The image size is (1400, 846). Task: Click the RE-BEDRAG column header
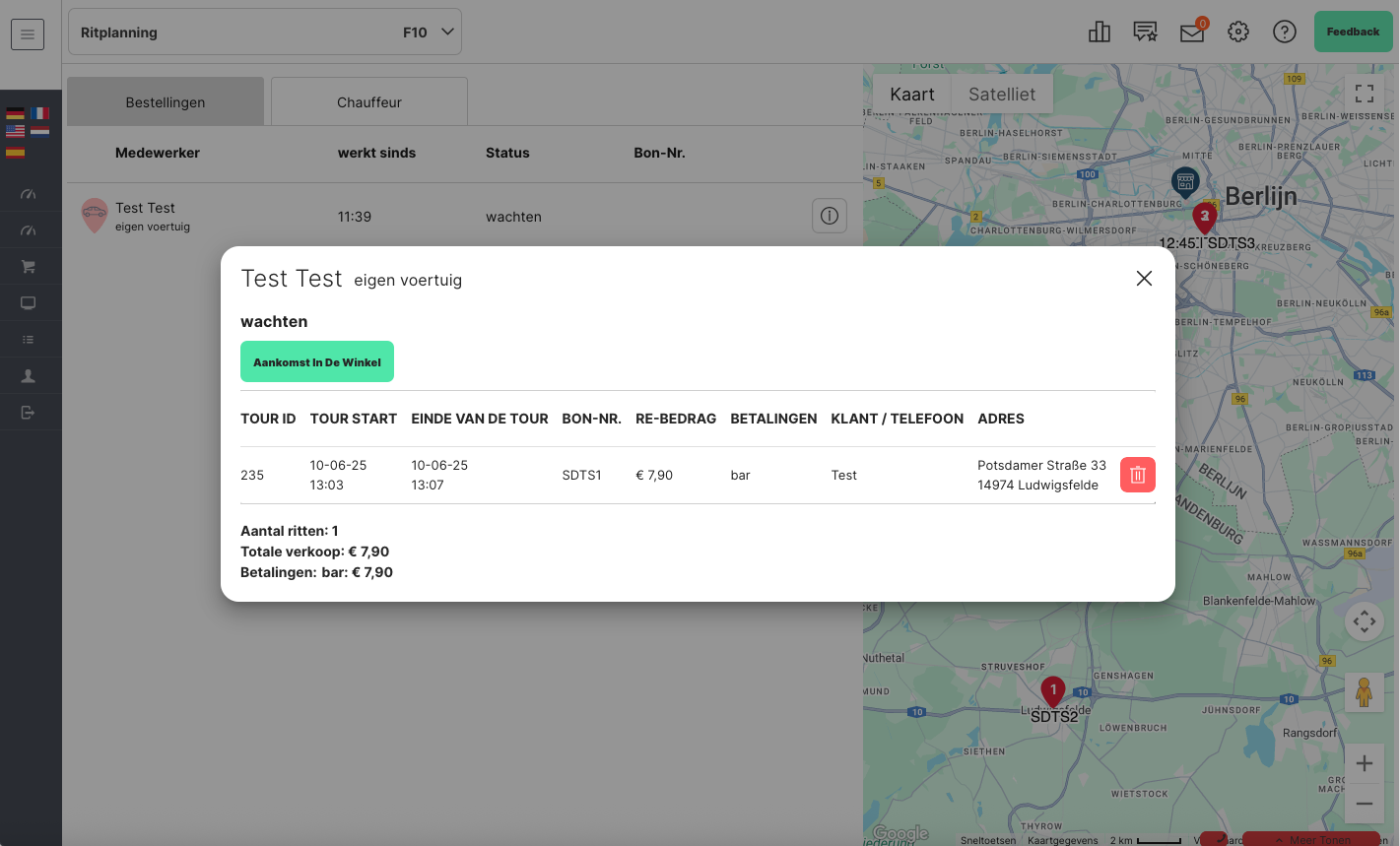tap(676, 419)
